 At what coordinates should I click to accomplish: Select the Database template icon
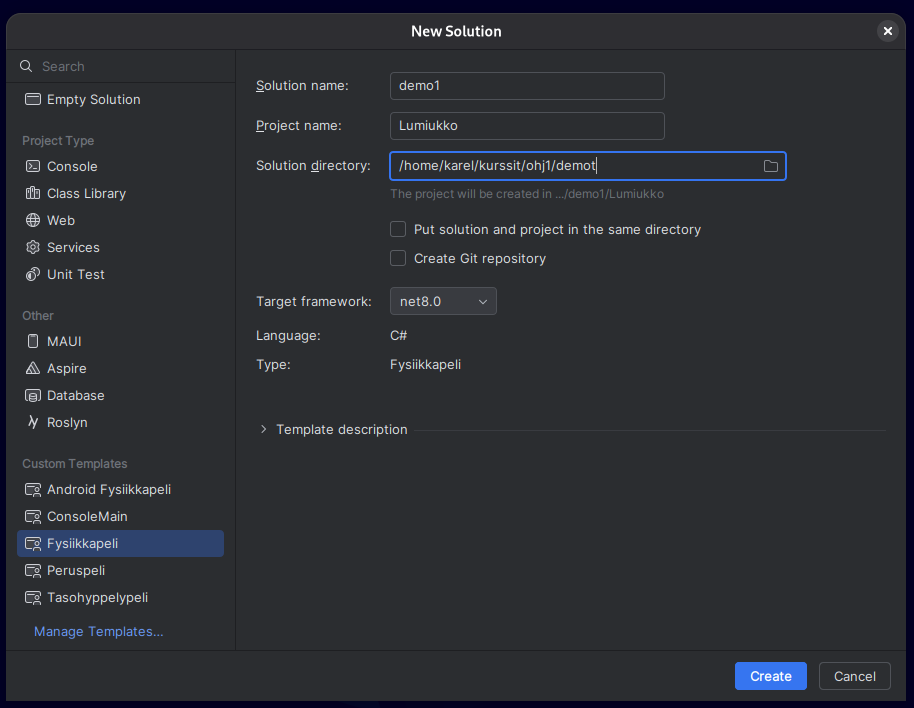pyautogui.click(x=33, y=395)
